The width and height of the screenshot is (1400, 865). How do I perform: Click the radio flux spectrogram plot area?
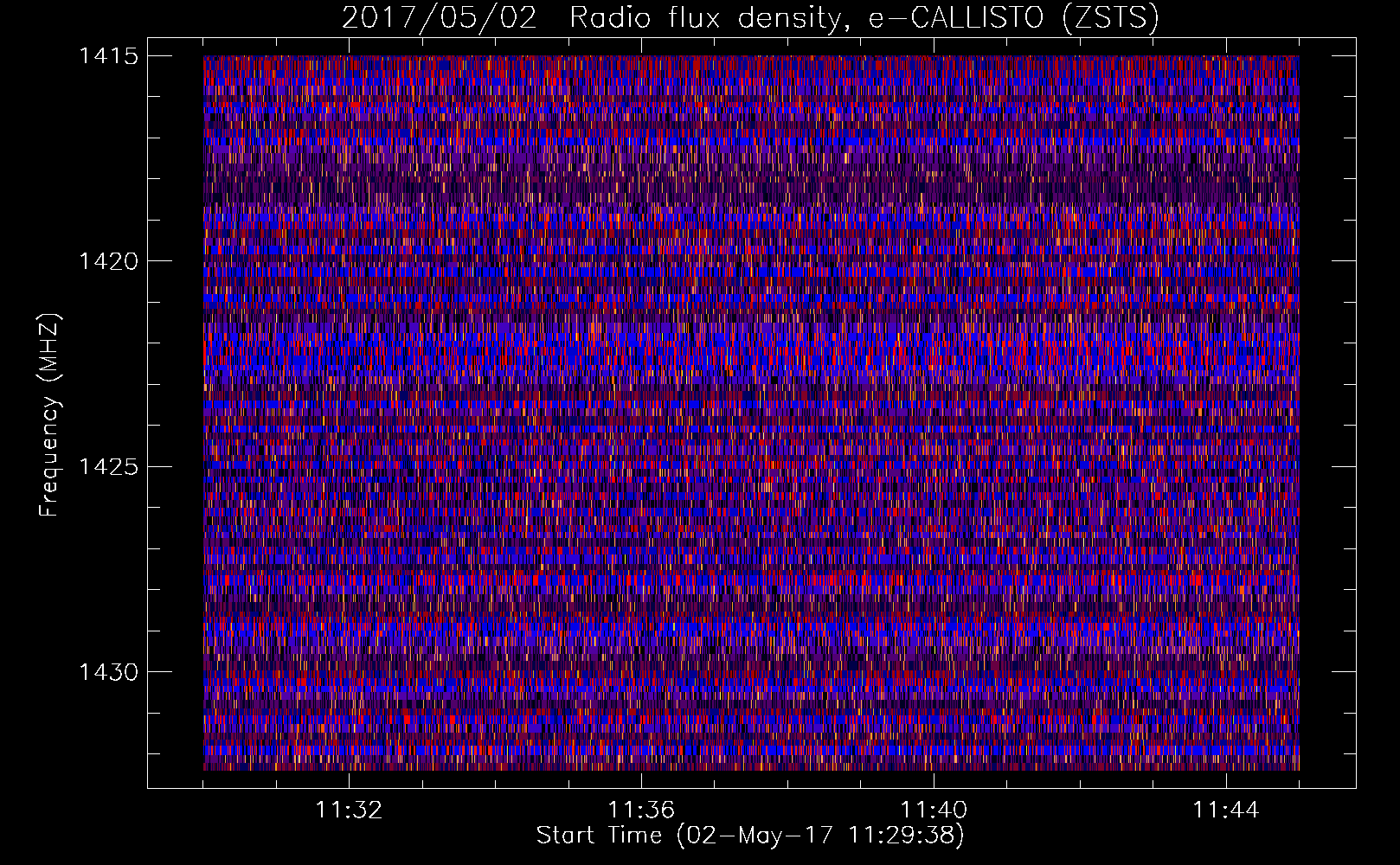[751, 413]
